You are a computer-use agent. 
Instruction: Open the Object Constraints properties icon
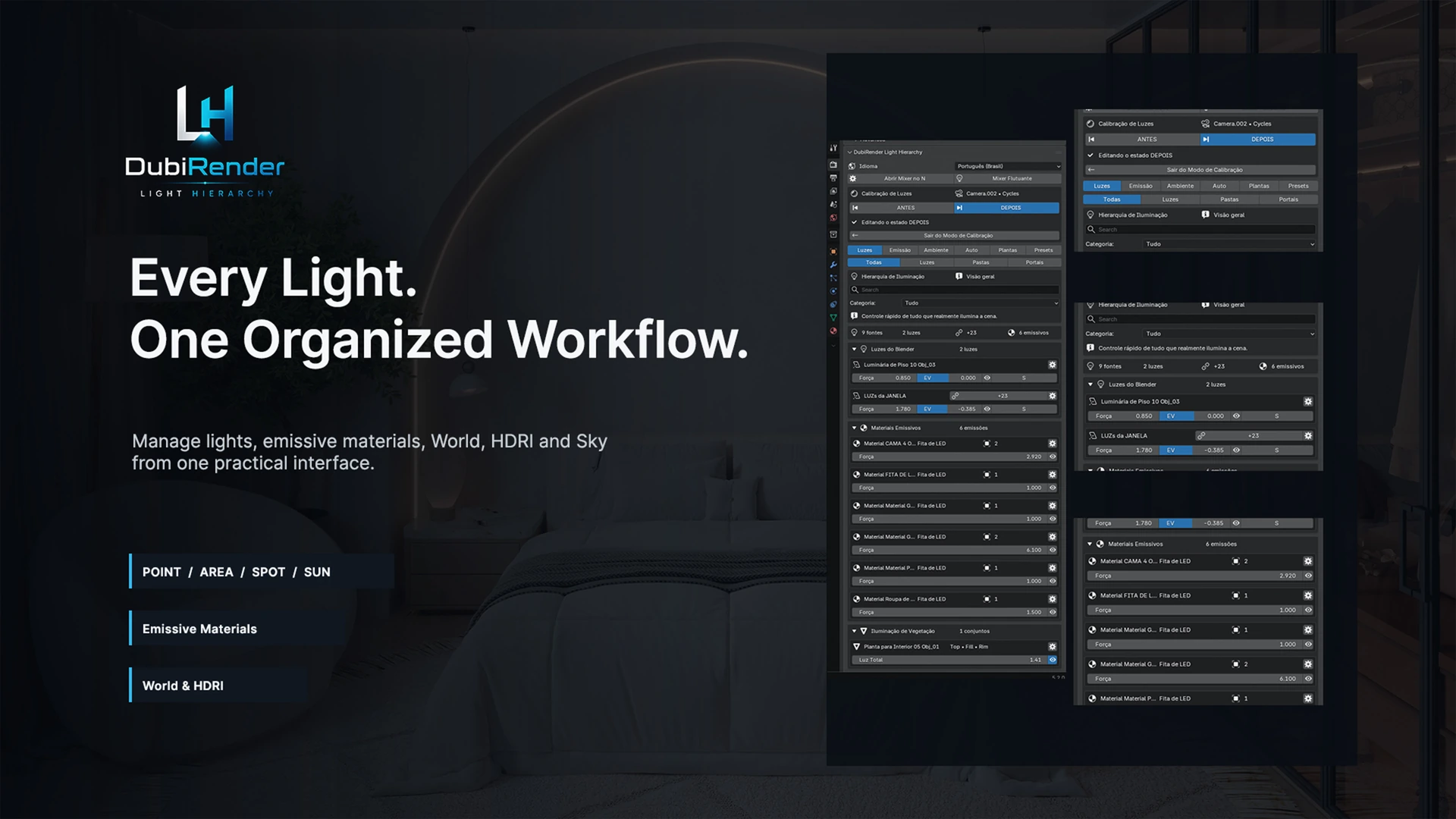[833, 305]
